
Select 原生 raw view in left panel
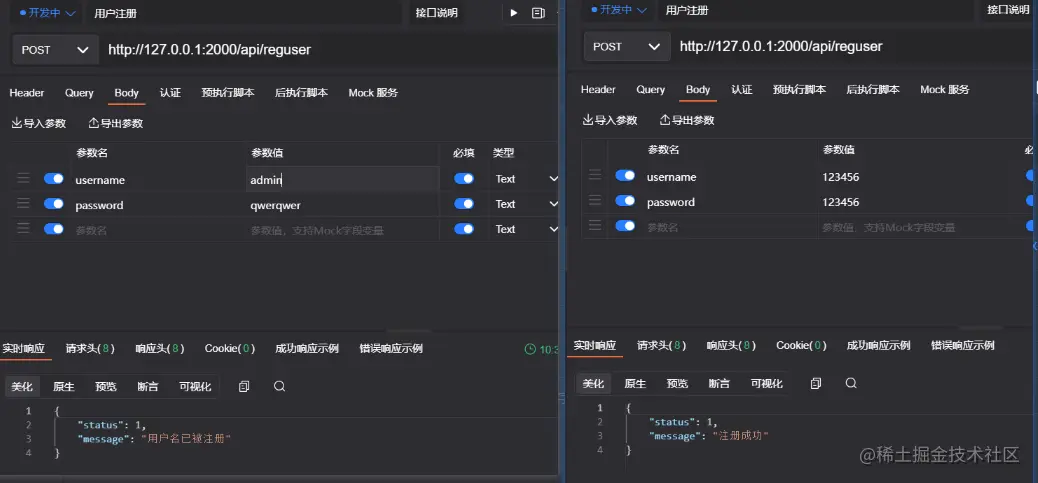tap(64, 386)
